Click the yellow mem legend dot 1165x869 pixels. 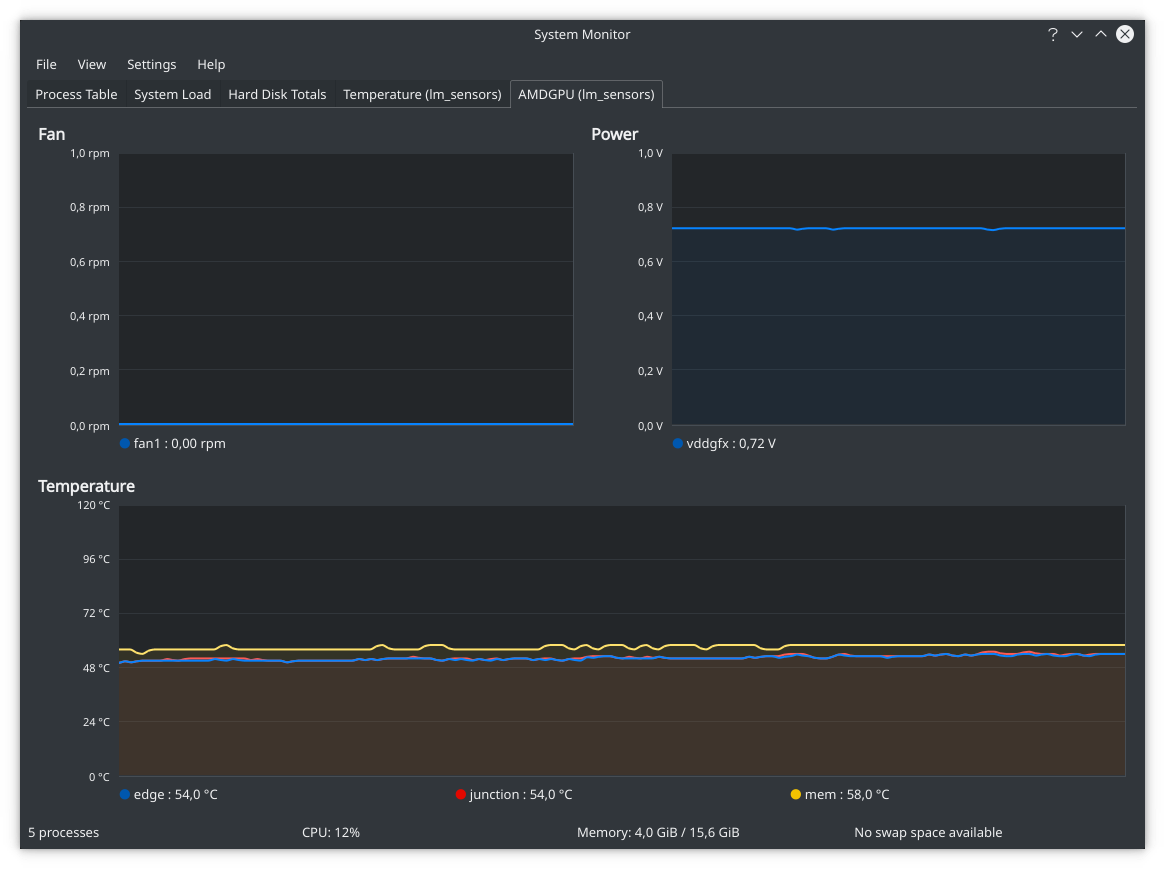tap(796, 795)
